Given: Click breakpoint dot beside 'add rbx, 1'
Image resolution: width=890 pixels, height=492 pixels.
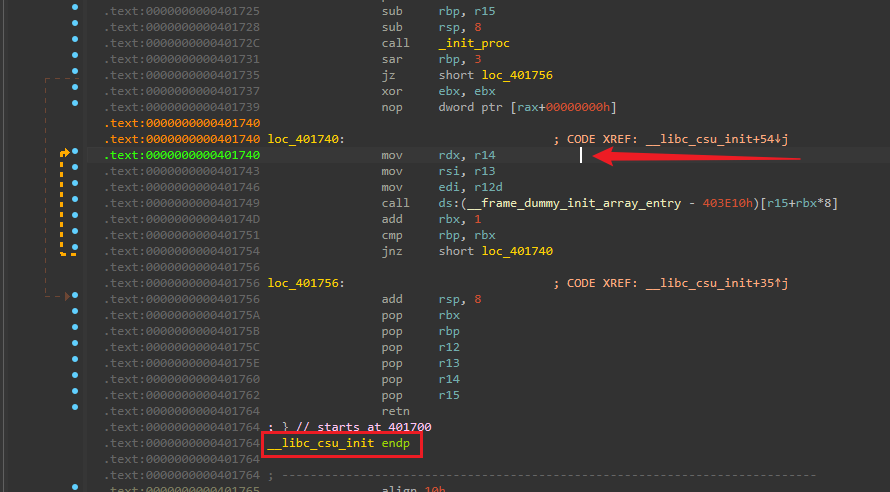Looking at the screenshot, I should [75, 215].
